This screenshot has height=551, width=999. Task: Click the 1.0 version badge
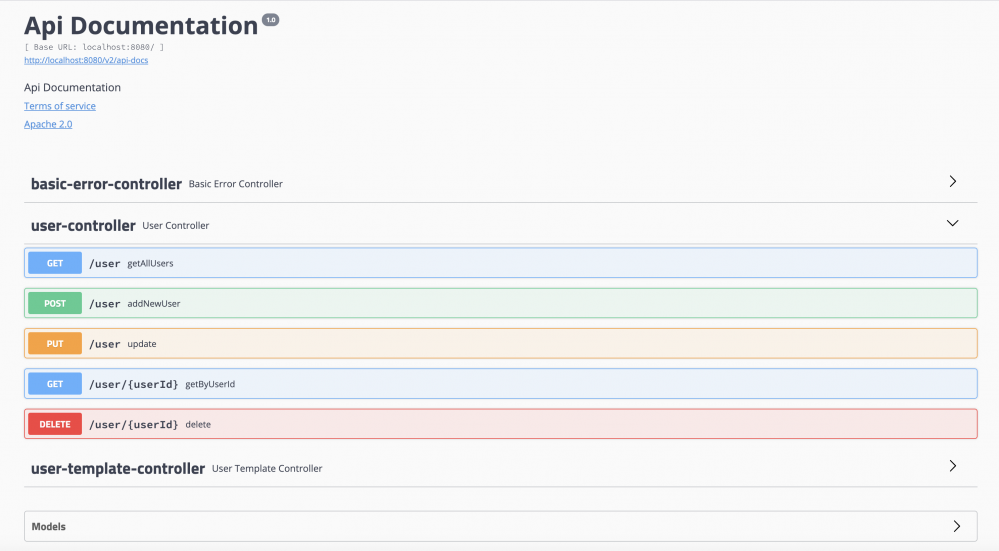click(271, 19)
